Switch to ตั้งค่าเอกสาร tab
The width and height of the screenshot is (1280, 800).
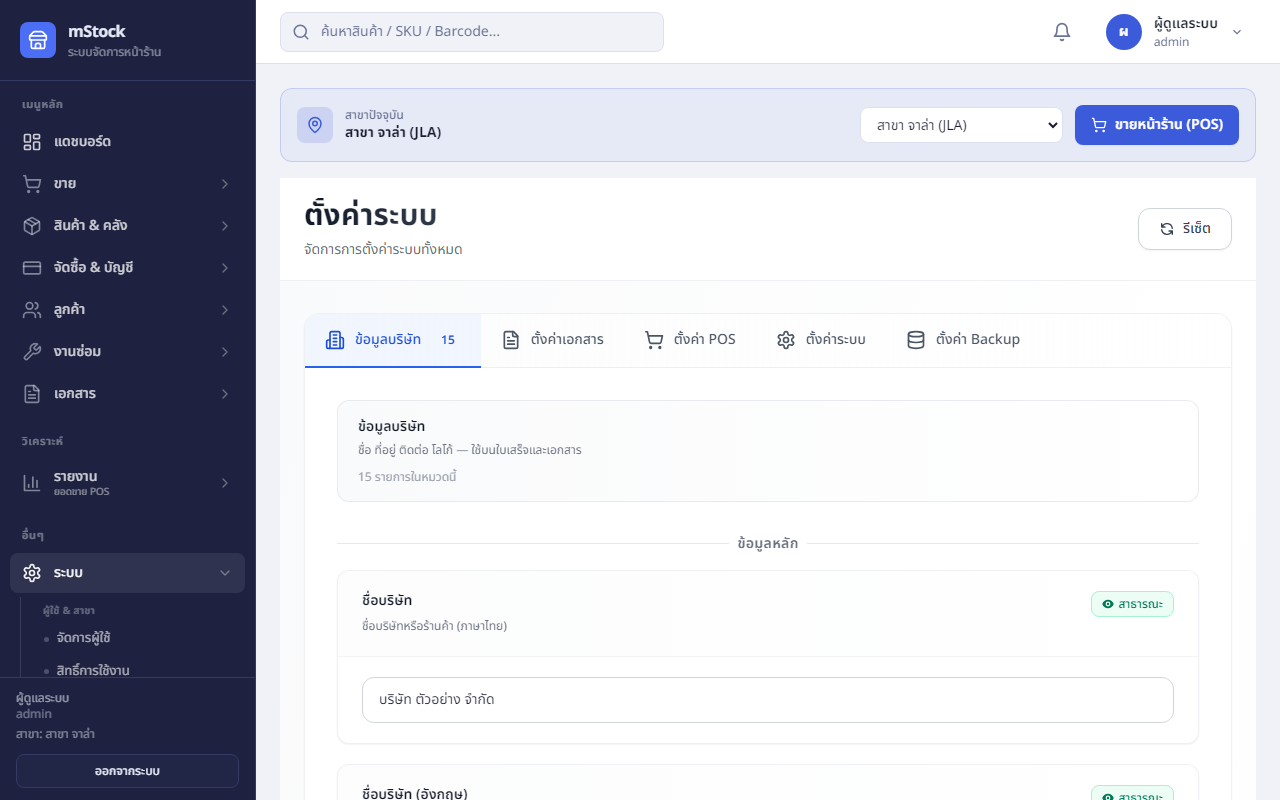coord(553,340)
